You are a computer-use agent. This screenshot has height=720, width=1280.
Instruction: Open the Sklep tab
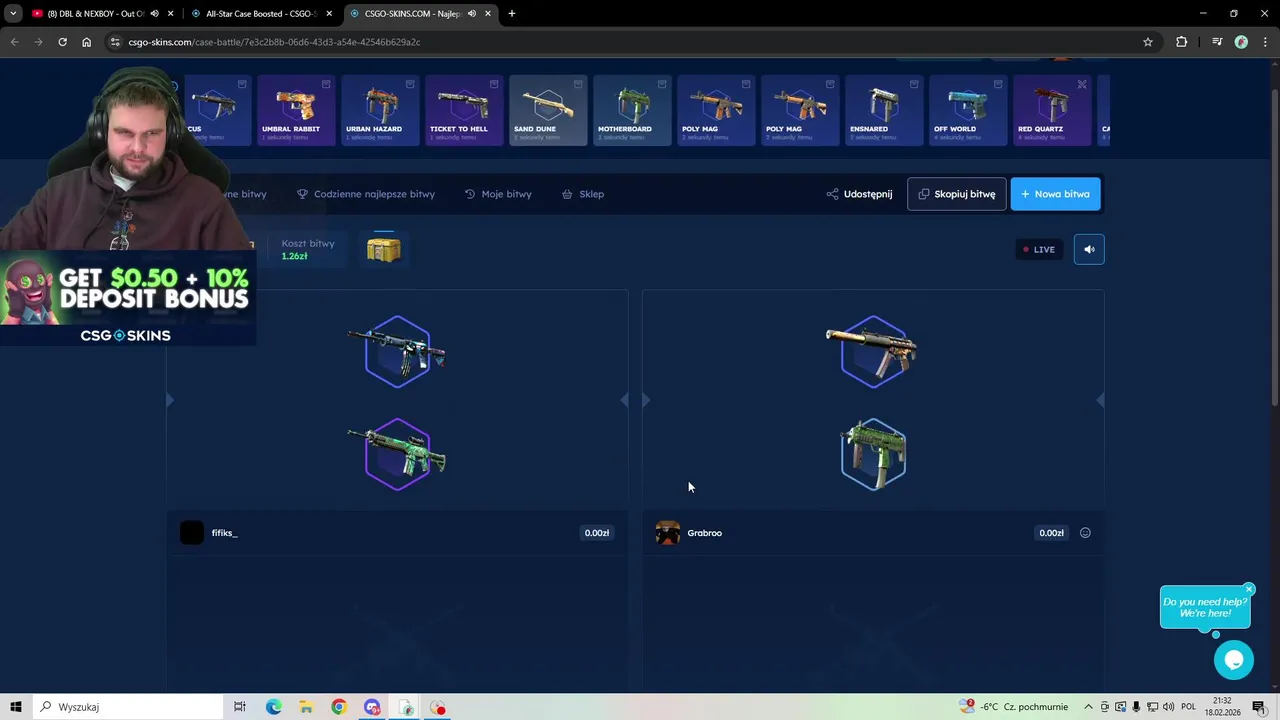583,194
